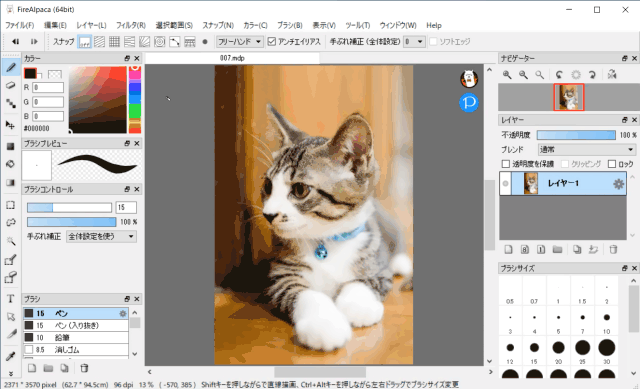Screen dimensions: 640x389
Task: Select the Lasso select tool
Action: point(11,222)
